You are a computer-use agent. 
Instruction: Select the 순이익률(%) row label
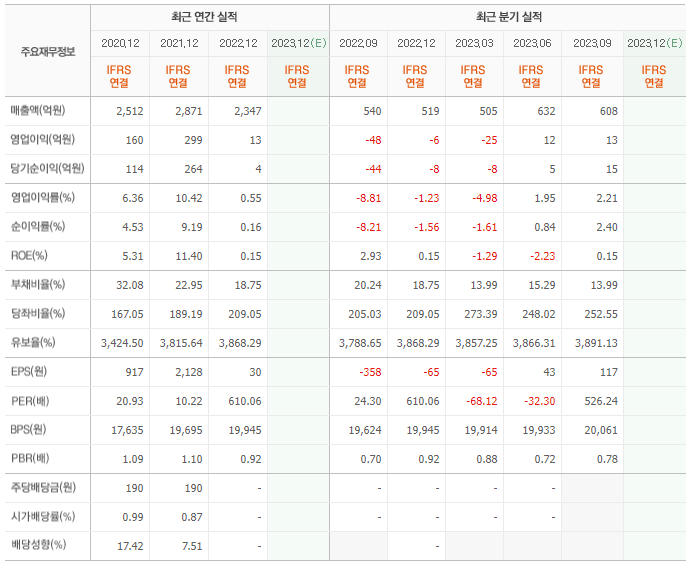(x=38, y=227)
